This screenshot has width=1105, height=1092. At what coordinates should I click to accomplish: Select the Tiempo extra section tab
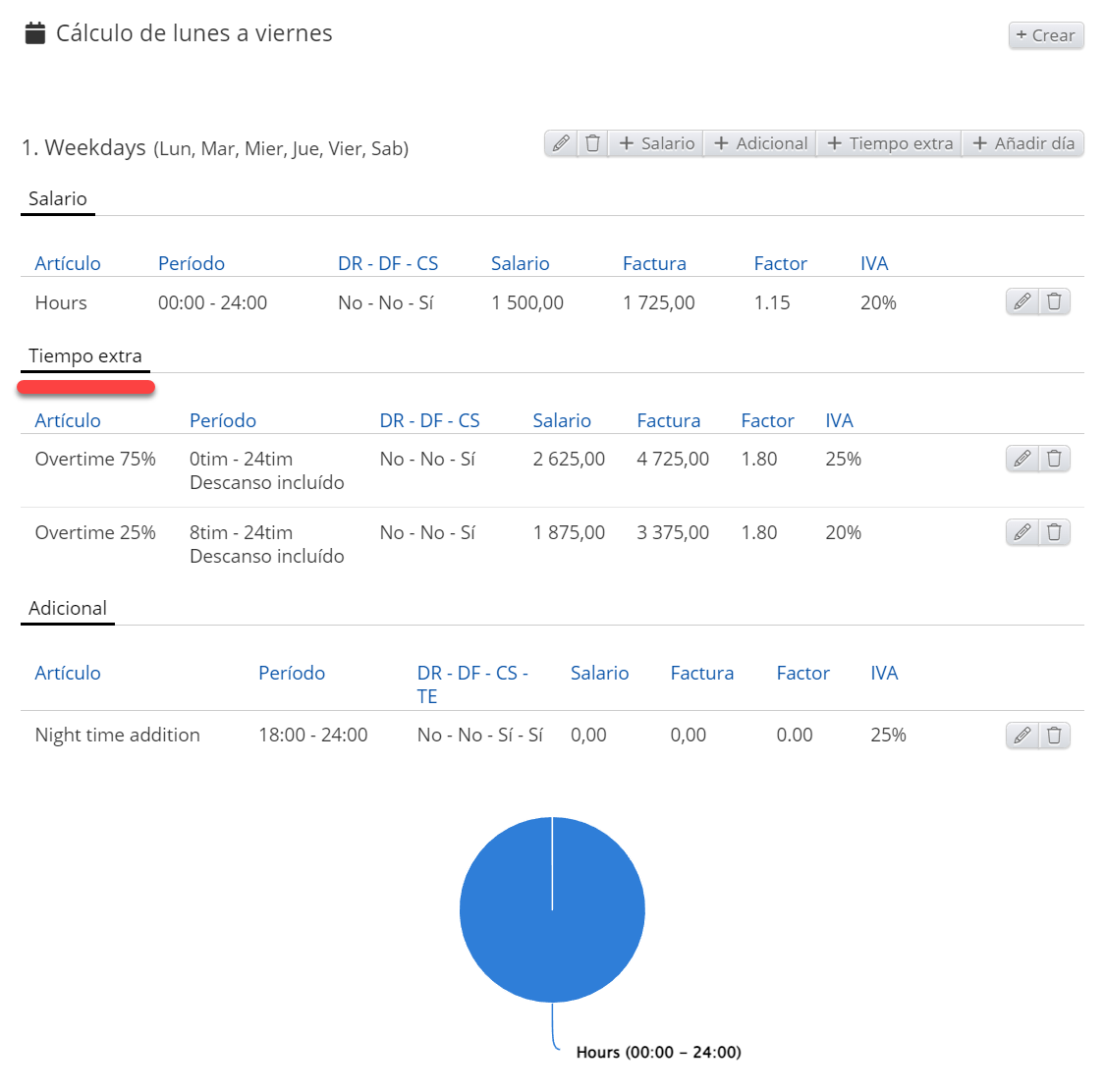(x=85, y=356)
